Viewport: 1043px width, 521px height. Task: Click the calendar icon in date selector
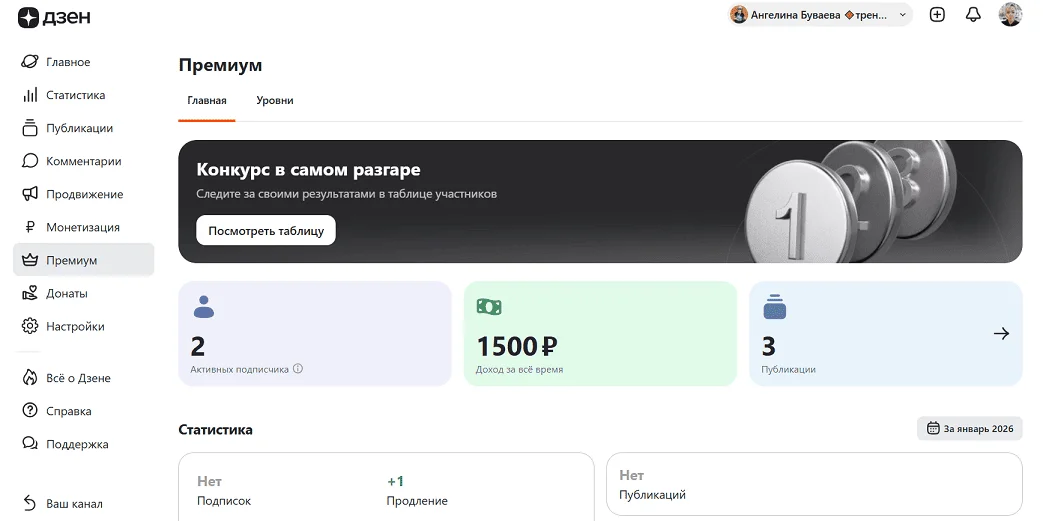[x=933, y=429]
